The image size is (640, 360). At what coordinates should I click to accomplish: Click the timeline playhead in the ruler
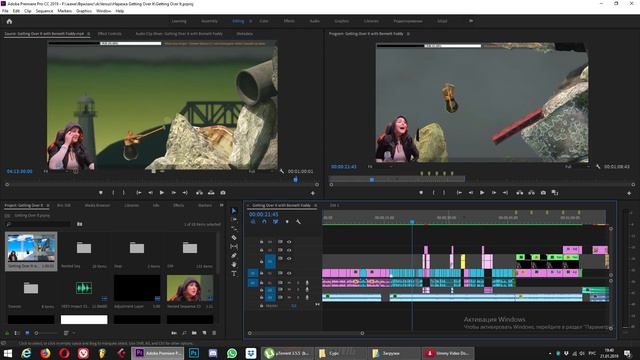tap(412, 221)
